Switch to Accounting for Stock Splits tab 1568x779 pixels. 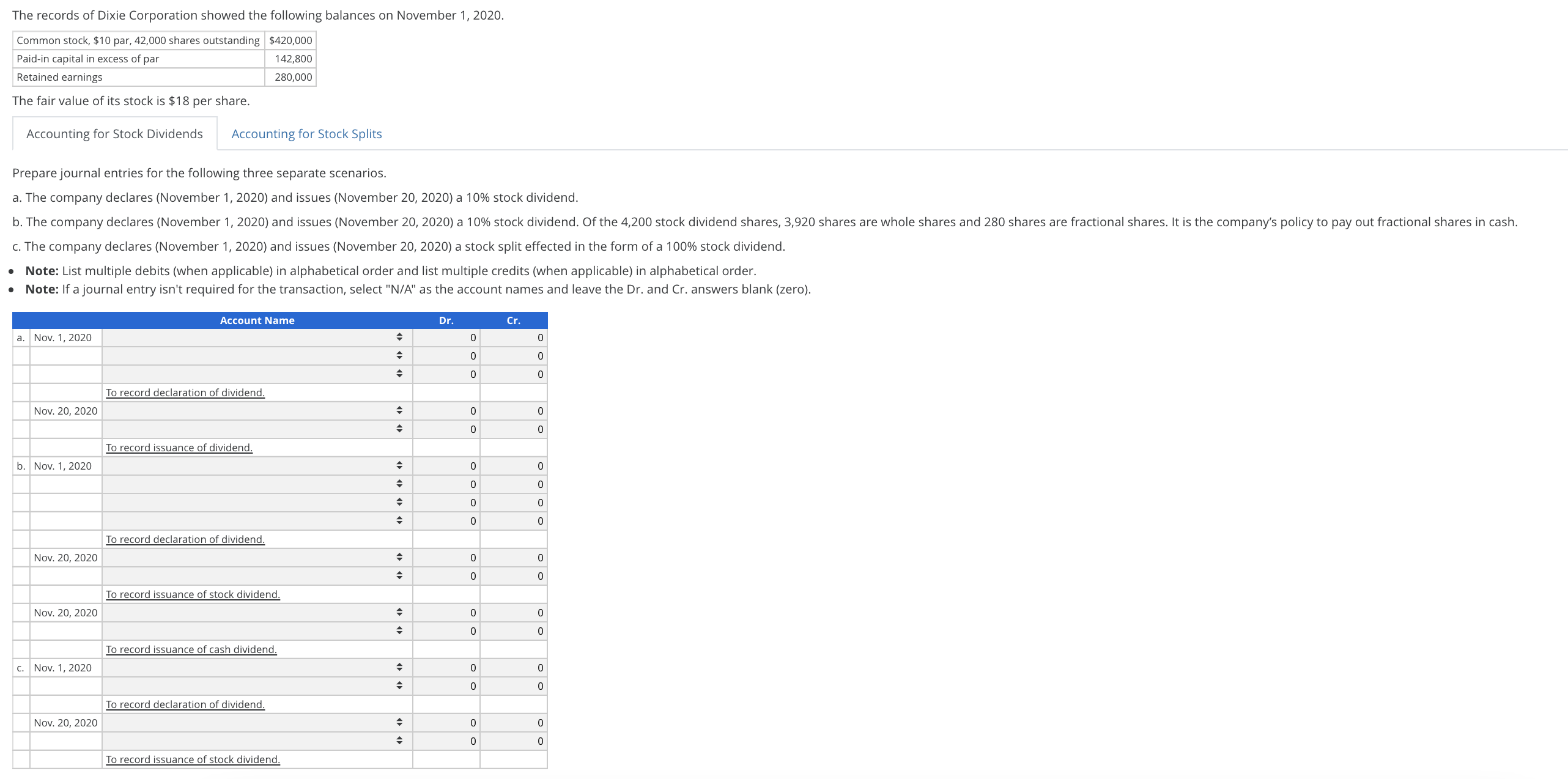point(306,134)
